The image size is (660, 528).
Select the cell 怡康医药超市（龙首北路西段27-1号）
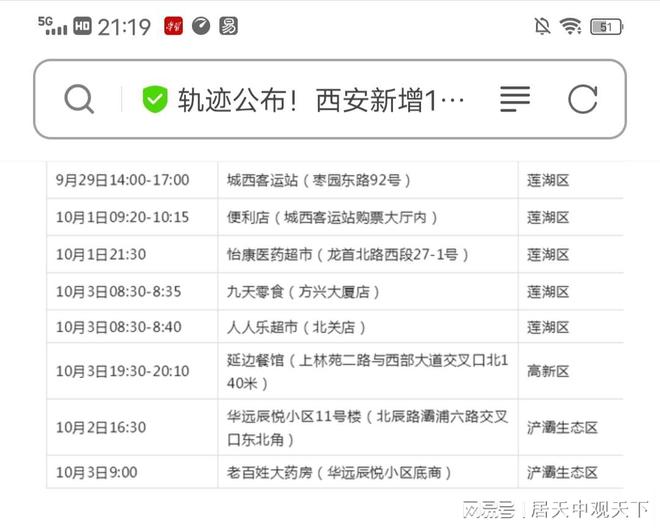[x=368, y=254]
